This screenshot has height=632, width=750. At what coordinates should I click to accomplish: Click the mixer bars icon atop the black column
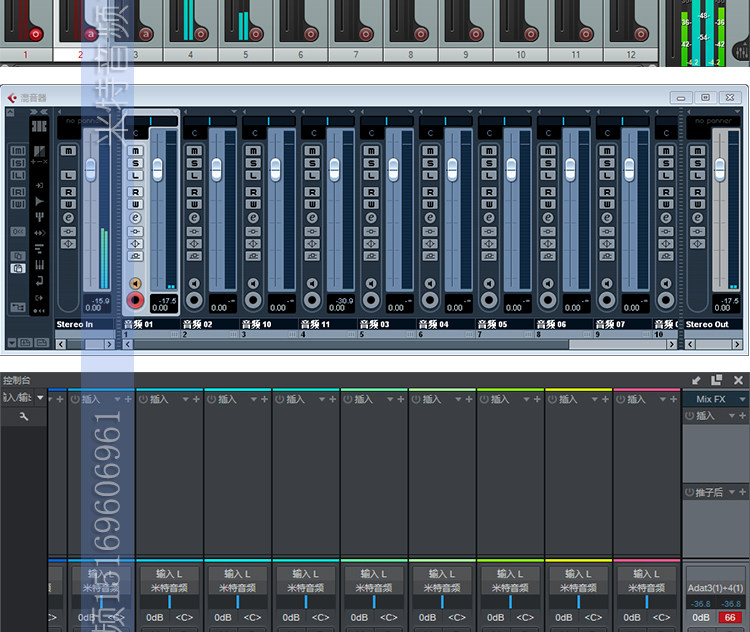(x=39, y=126)
